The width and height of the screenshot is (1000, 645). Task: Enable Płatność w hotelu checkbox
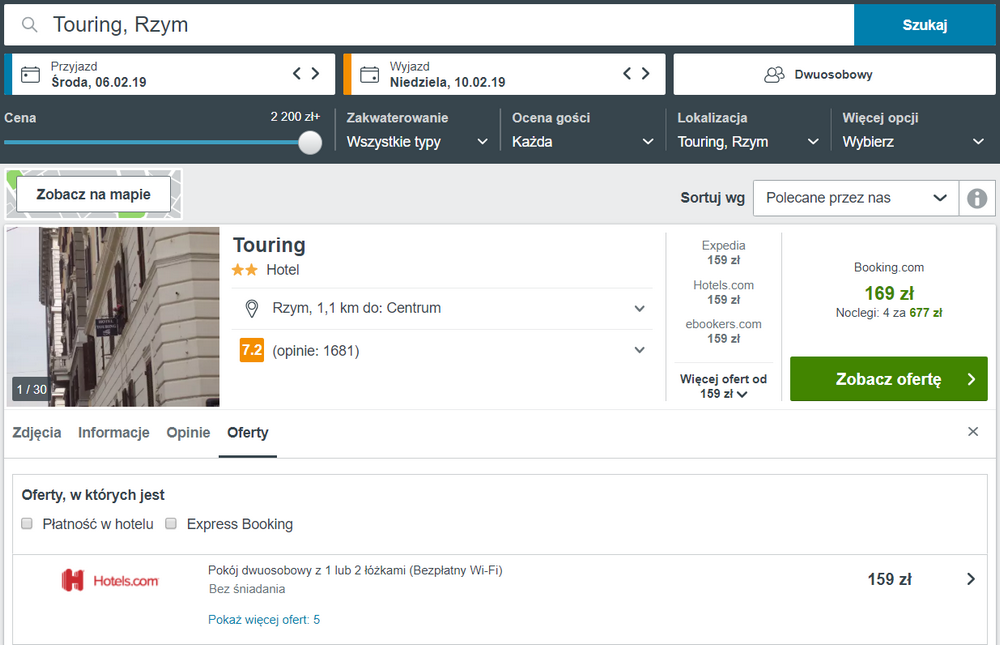click(x=27, y=524)
